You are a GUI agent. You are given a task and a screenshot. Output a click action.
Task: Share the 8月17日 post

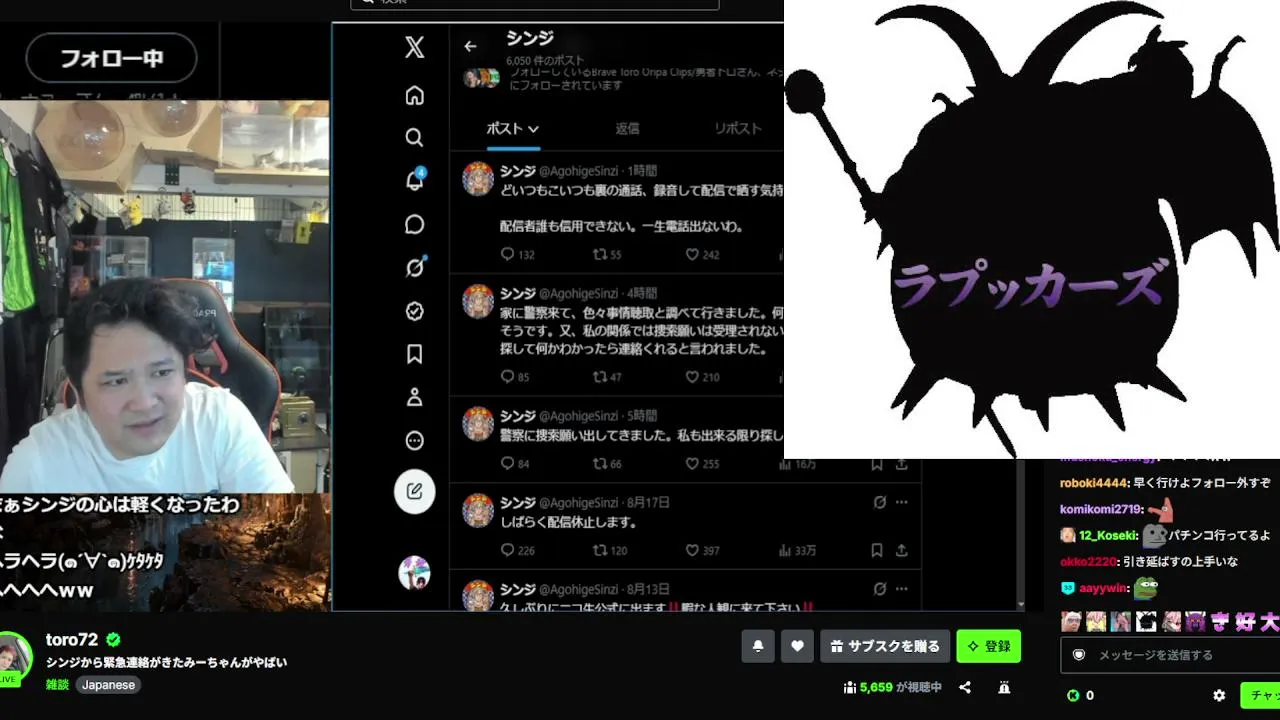click(901, 550)
